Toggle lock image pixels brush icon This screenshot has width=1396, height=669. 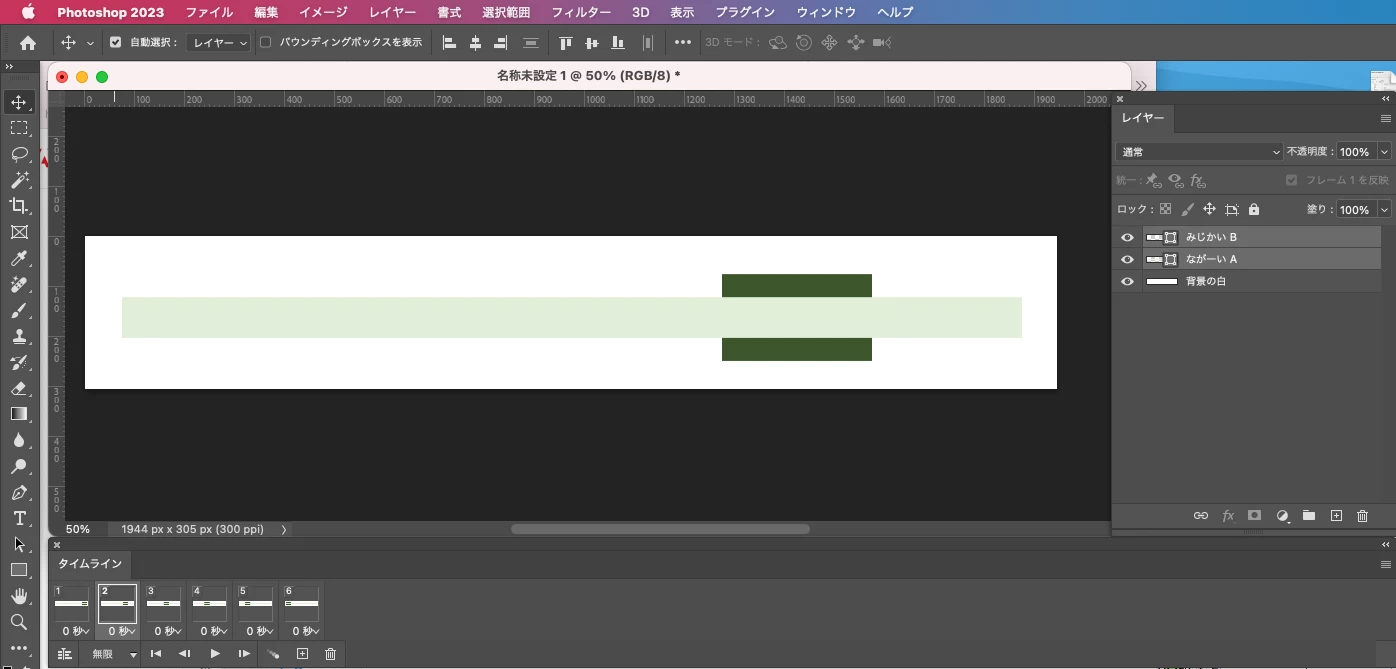1187,210
